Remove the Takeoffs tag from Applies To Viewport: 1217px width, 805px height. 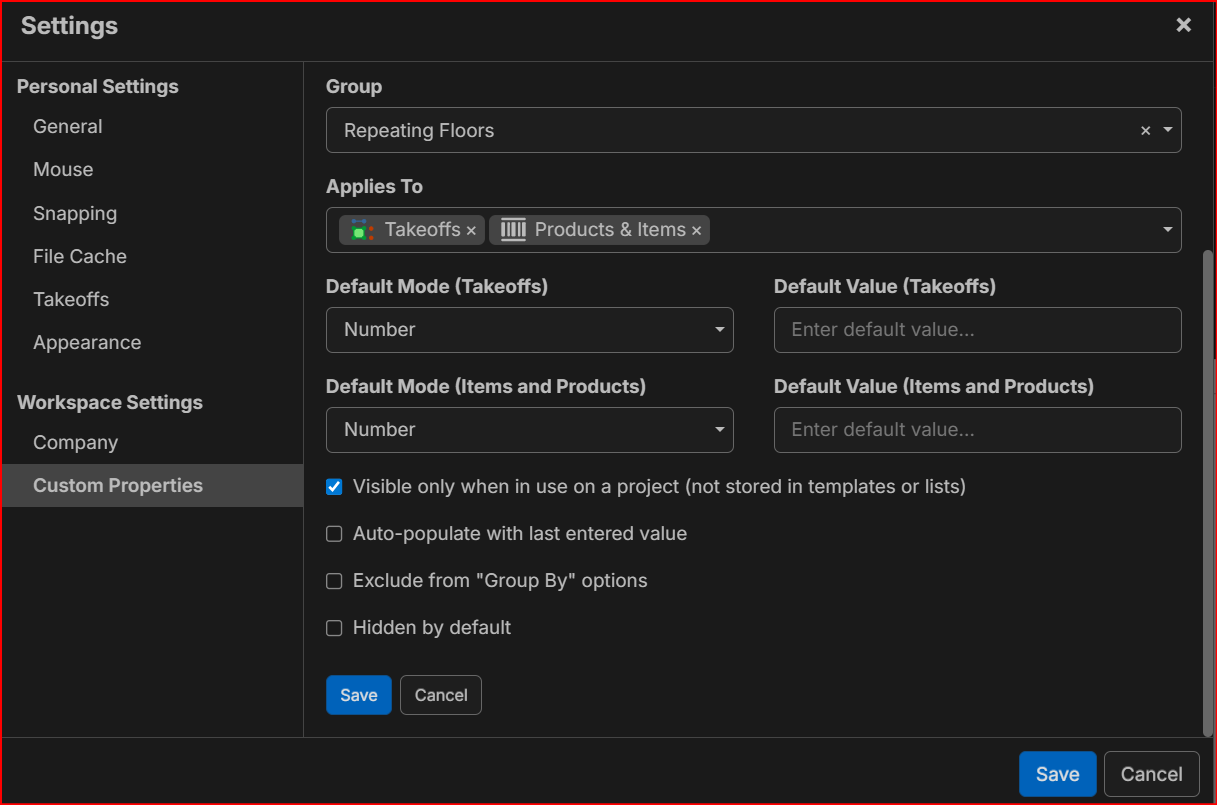point(471,231)
